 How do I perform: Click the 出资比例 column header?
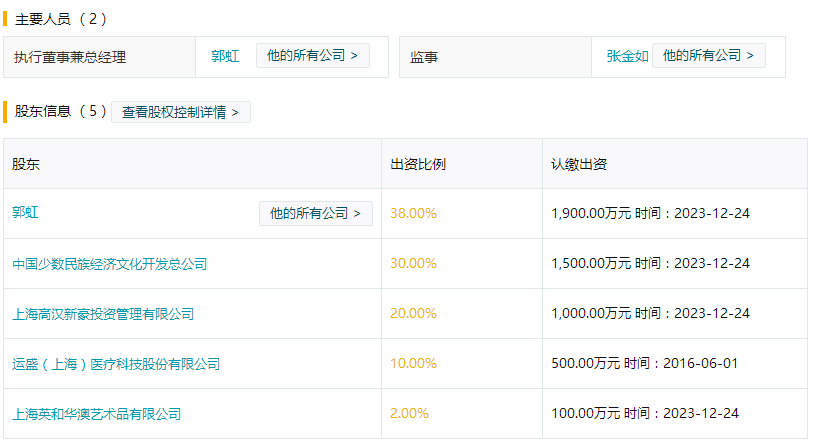[x=418, y=164]
